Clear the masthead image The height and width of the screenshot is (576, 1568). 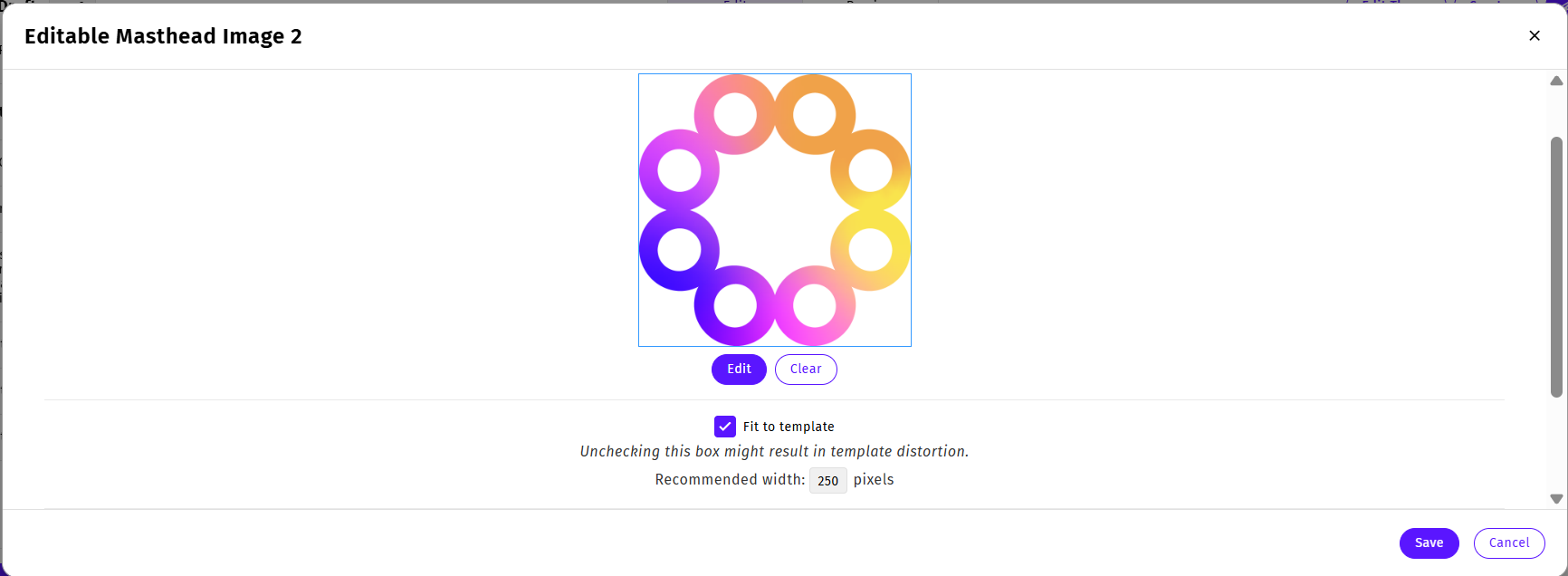(806, 370)
